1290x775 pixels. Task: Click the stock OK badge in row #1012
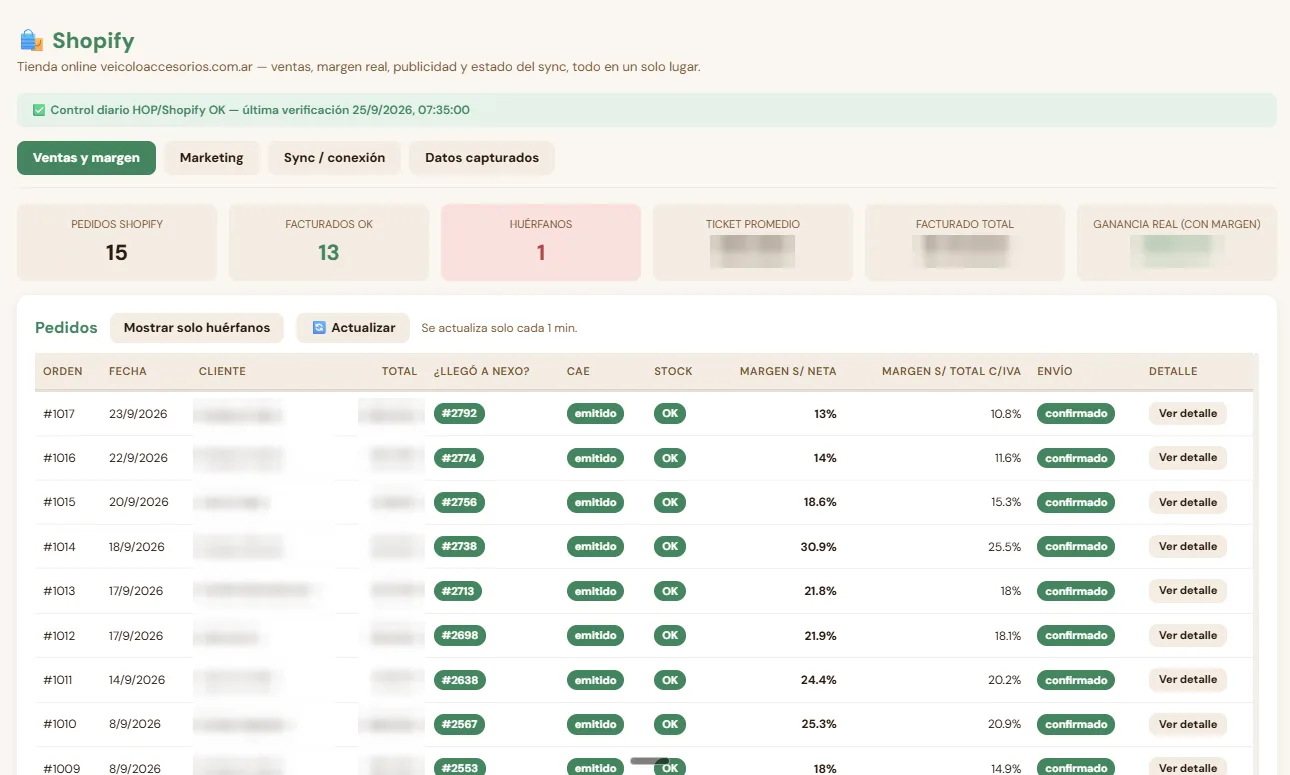point(670,635)
